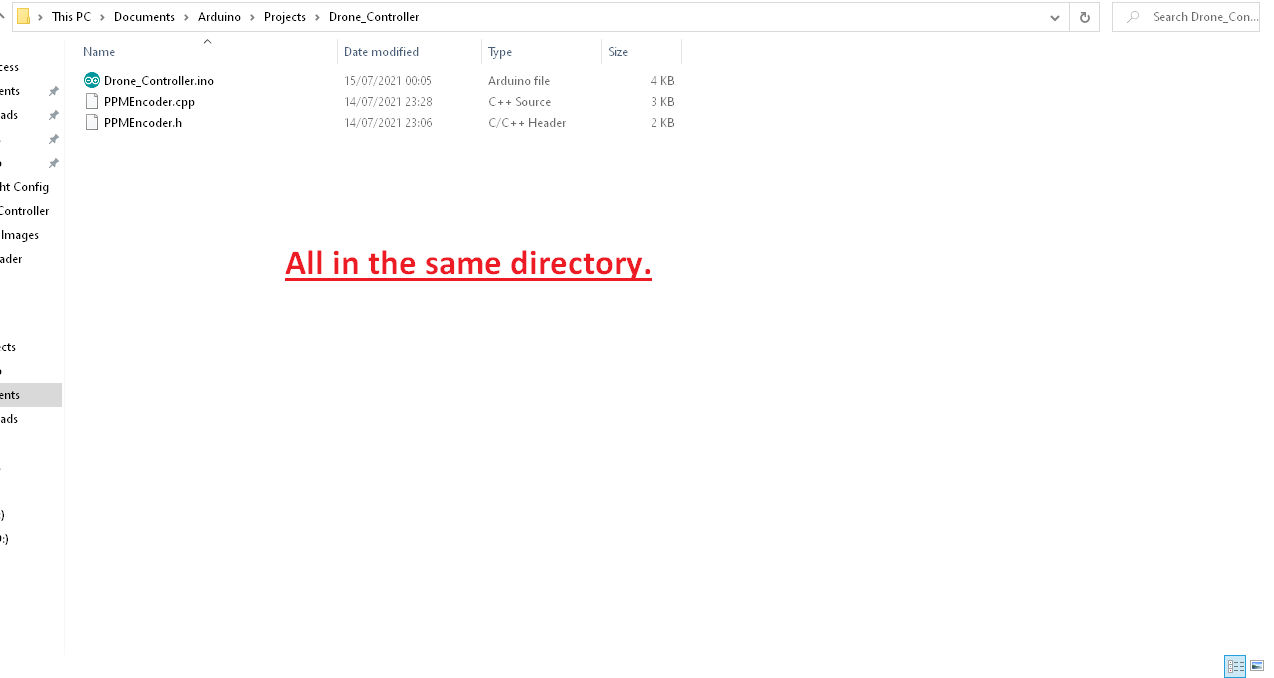Switch to Details view via status bar icon
Image resolution: width=1274 pixels, height=678 pixels.
(x=1234, y=666)
